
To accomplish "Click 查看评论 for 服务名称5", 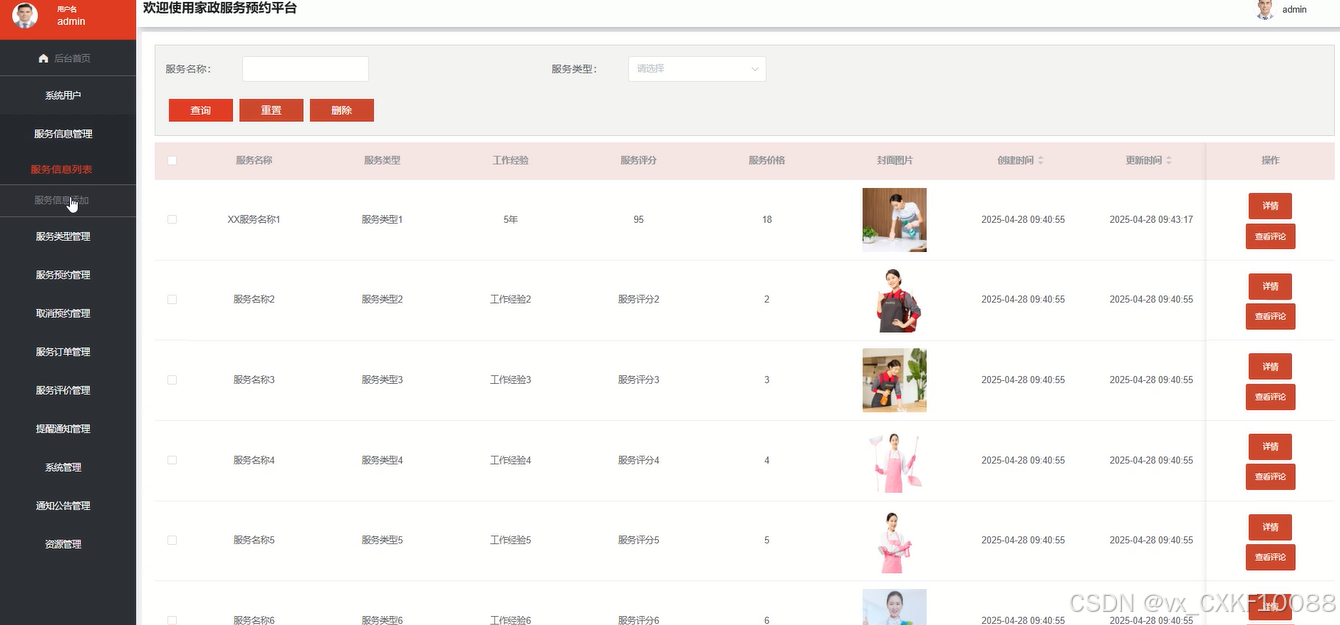I will pos(1270,557).
